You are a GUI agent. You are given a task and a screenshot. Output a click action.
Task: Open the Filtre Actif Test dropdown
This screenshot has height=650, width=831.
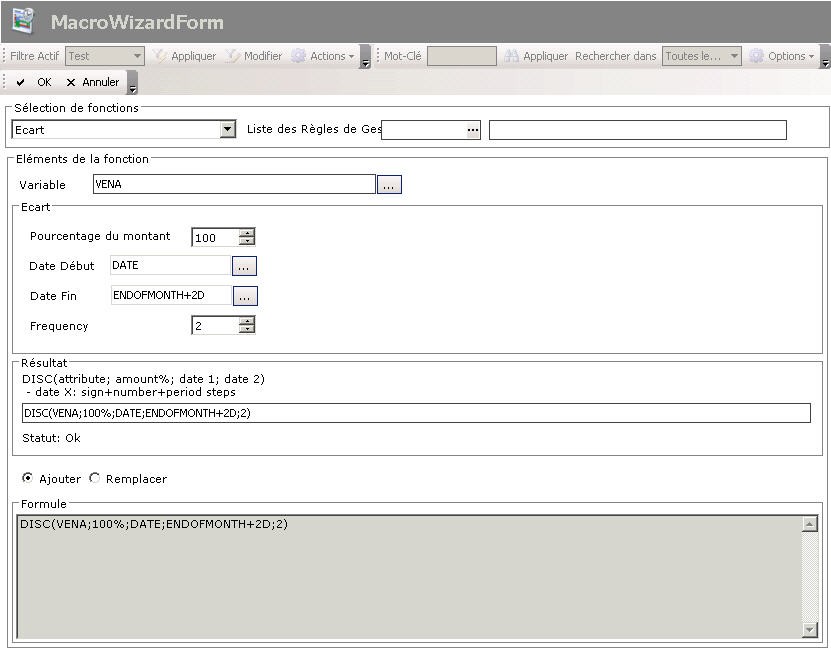click(136, 56)
